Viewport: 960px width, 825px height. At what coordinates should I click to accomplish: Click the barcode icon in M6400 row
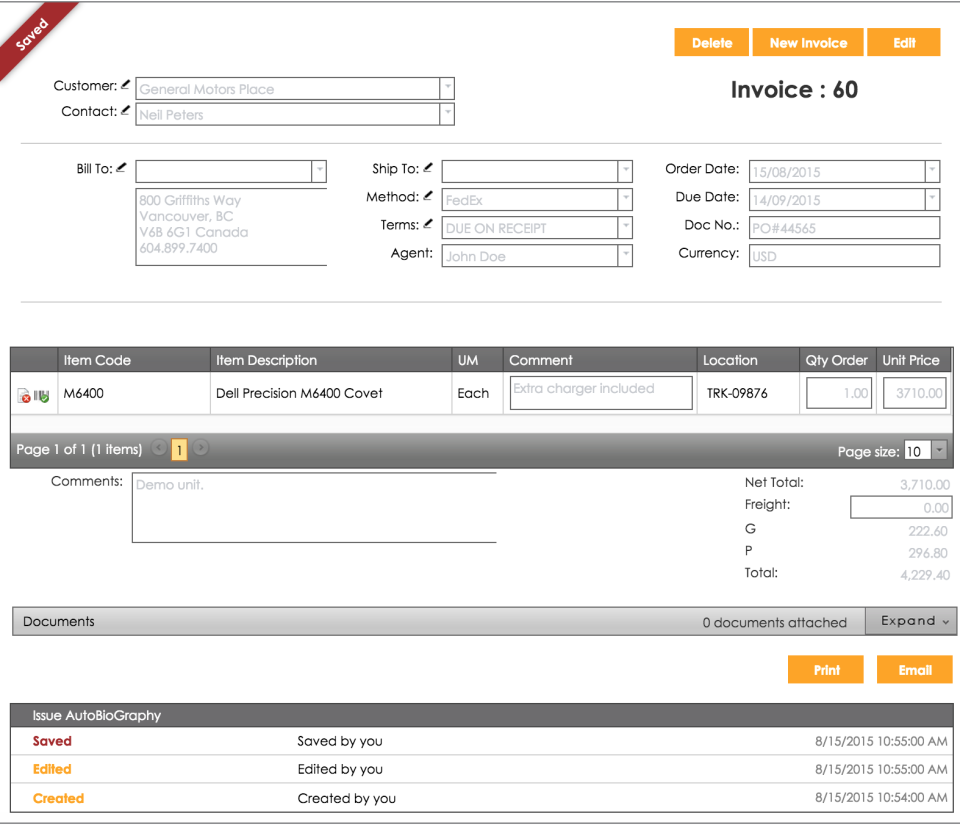pyautogui.click(x=41, y=396)
